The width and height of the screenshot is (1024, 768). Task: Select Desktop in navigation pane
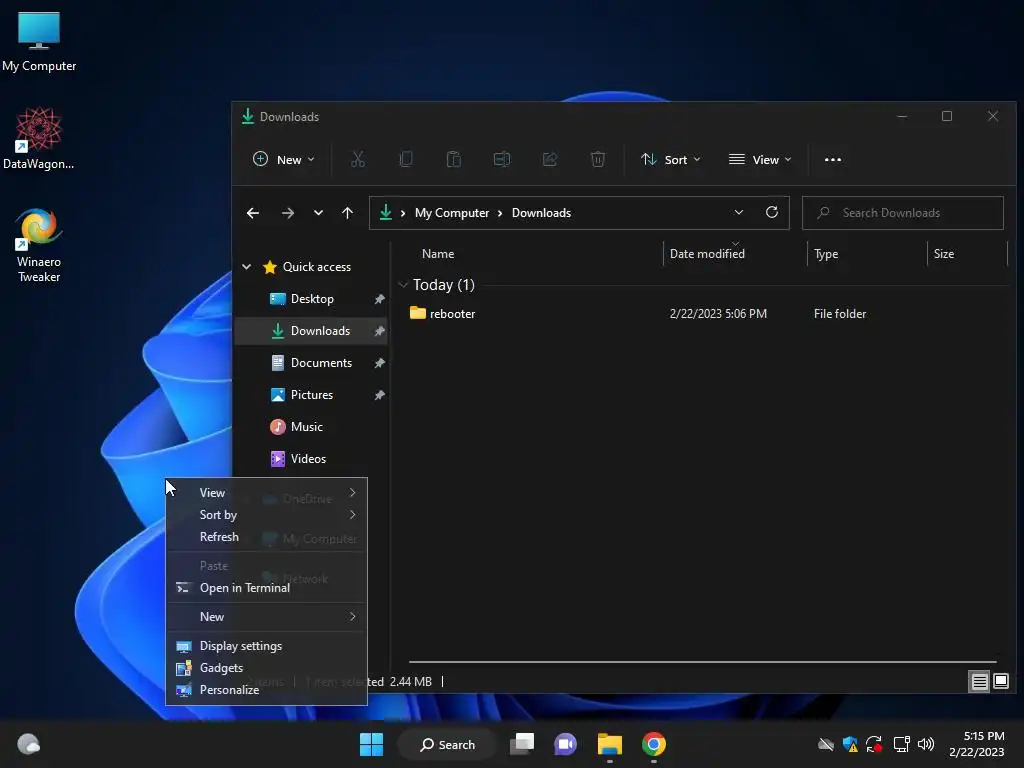pyautogui.click(x=311, y=299)
